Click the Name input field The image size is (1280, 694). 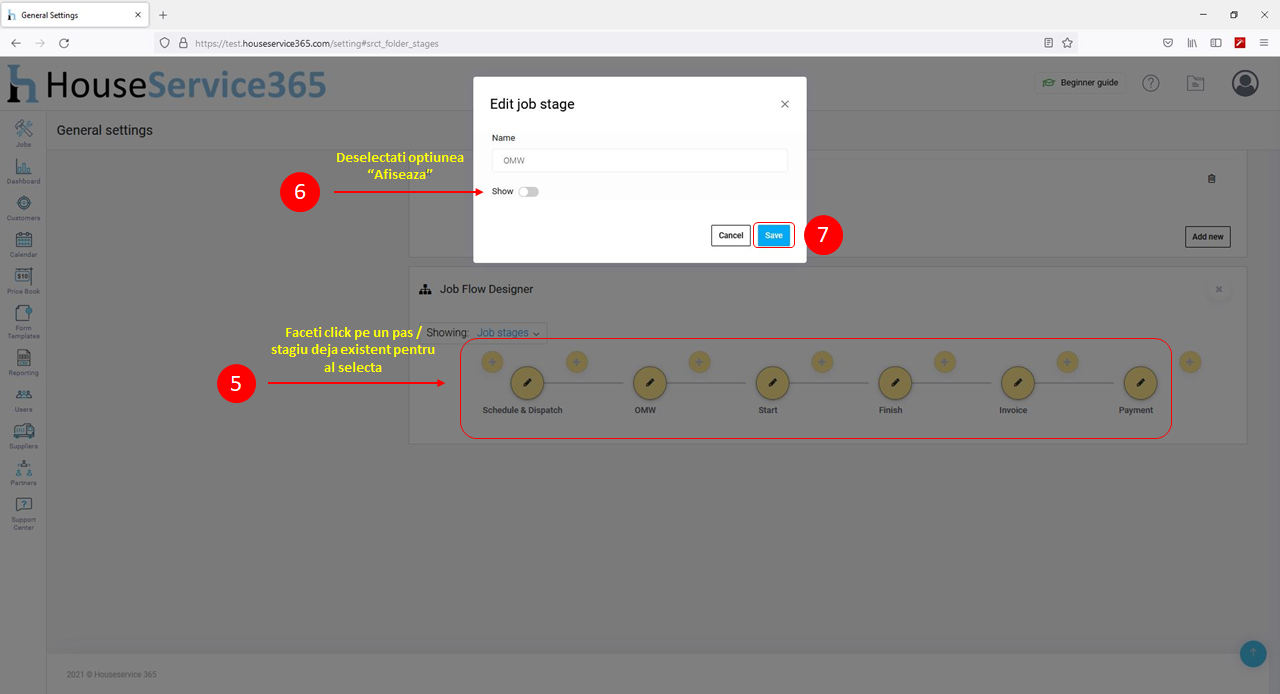click(x=640, y=160)
